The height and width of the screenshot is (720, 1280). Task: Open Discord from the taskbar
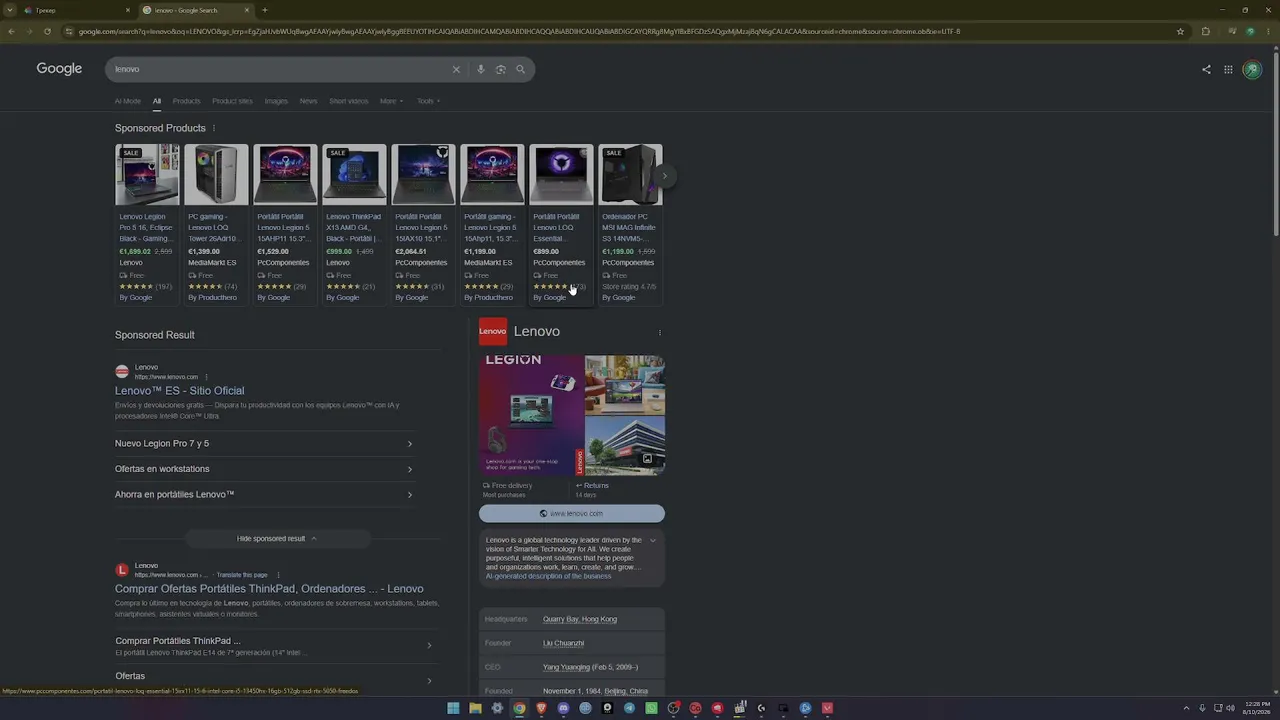563,708
